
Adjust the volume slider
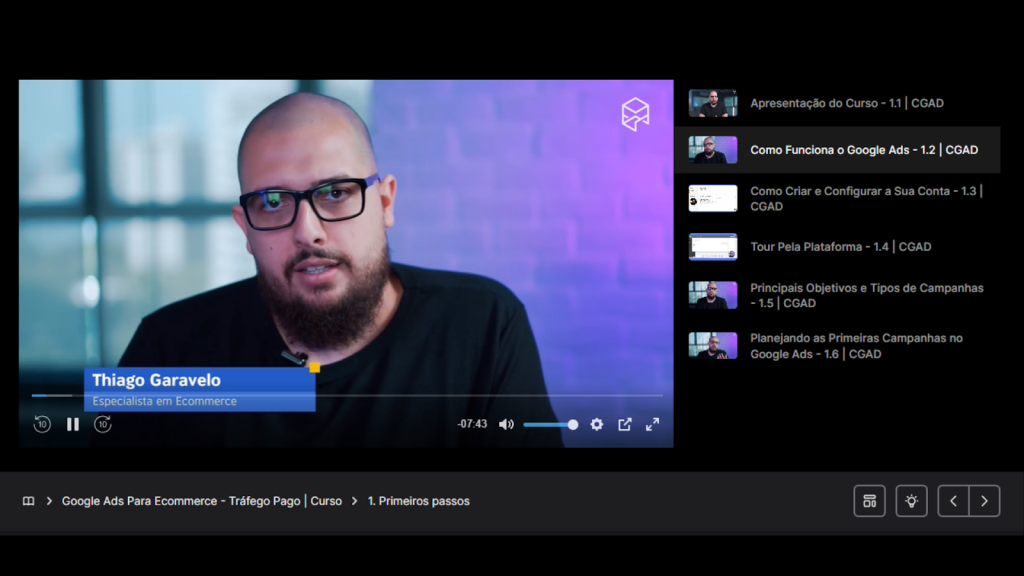point(550,424)
